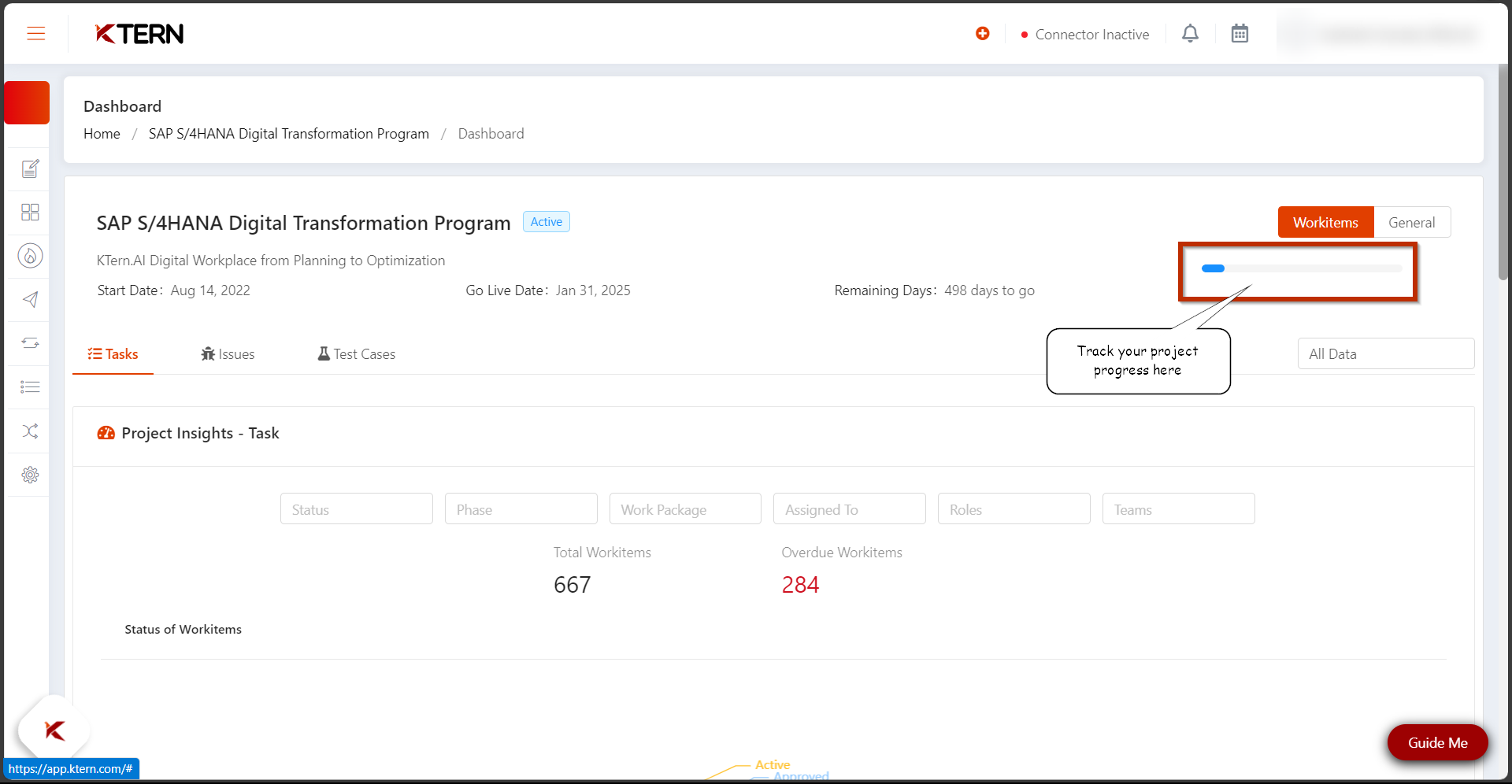The width and height of the screenshot is (1512, 784).
Task: Open the loop arrows sidebar icon
Action: click(30, 343)
